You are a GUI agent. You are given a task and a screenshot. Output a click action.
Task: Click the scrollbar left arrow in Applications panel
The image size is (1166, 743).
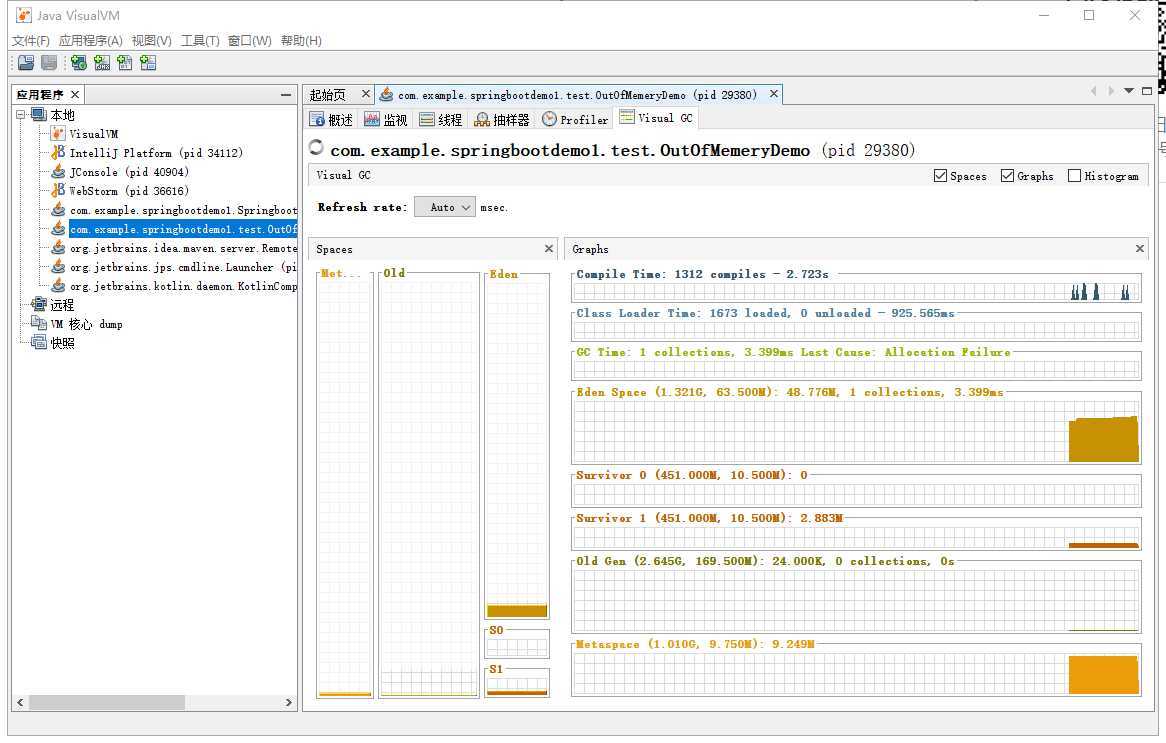(x=20, y=702)
